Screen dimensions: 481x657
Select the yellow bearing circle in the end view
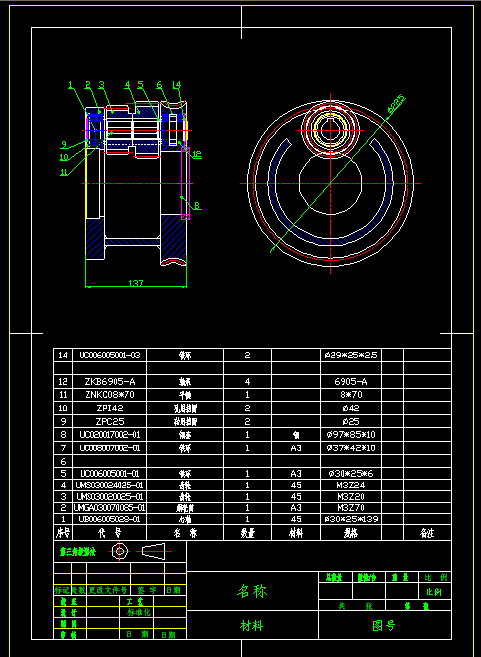[x=330, y=129]
